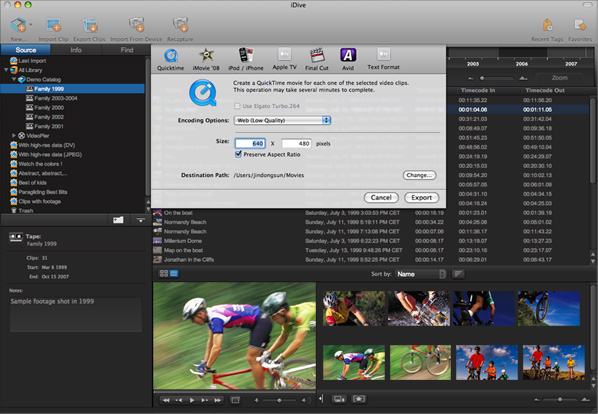598x414 pixels.
Task: Click the Recapture toolbar icon
Action: [180, 25]
